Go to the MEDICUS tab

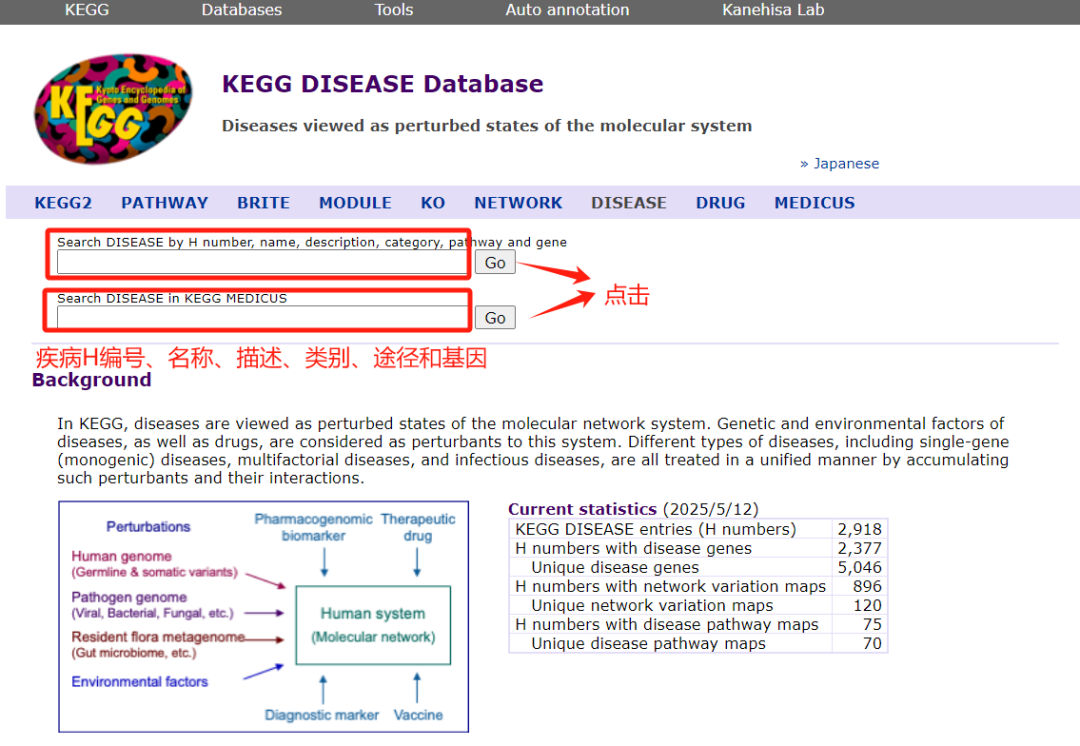815,203
